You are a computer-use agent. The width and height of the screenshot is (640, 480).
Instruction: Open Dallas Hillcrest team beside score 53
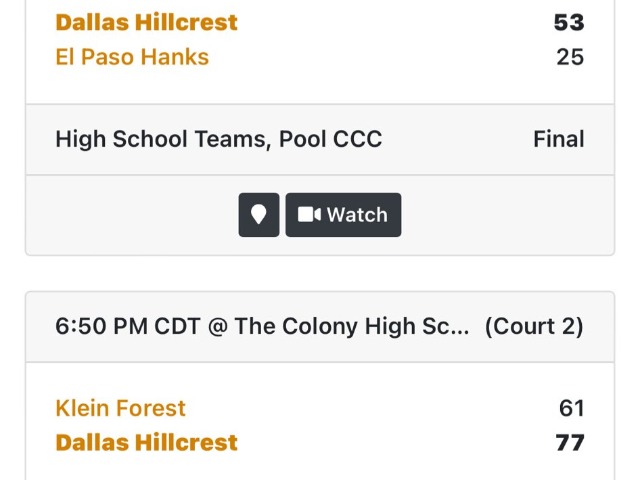[146, 22]
